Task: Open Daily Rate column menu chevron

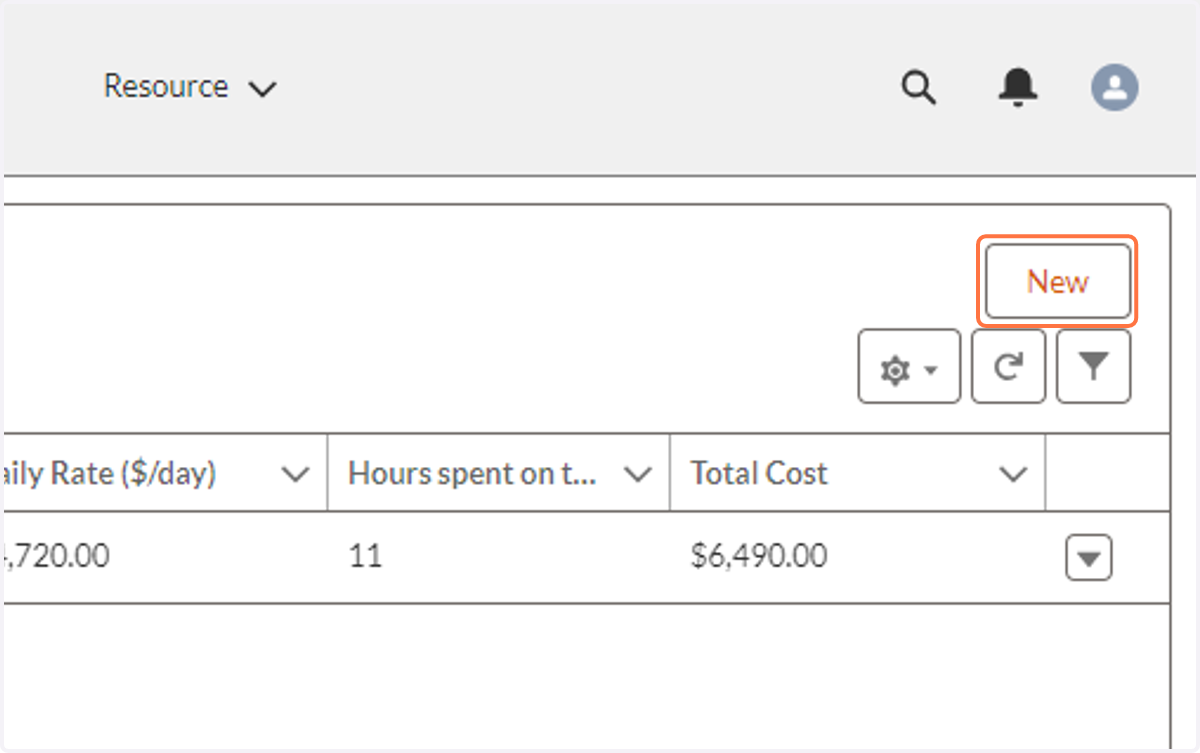Action: click(x=296, y=475)
